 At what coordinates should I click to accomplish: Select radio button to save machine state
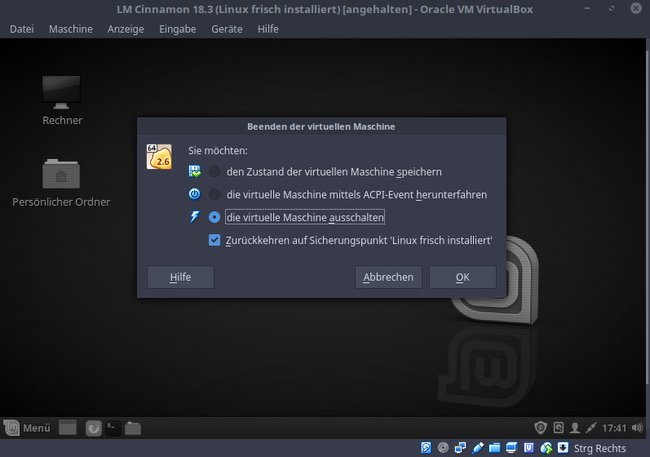pyautogui.click(x=214, y=171)
